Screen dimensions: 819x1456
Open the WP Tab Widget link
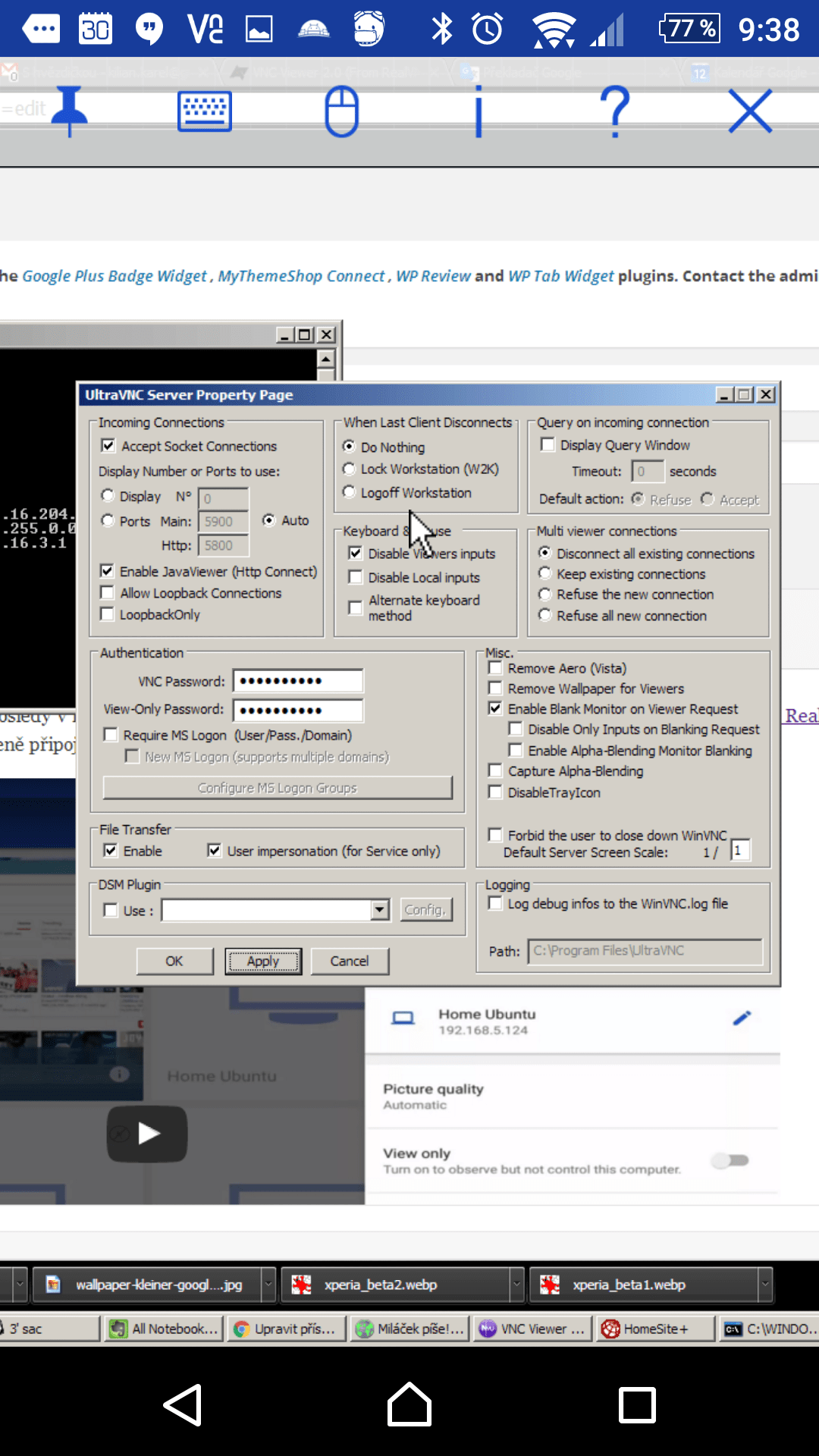[560, 276]
